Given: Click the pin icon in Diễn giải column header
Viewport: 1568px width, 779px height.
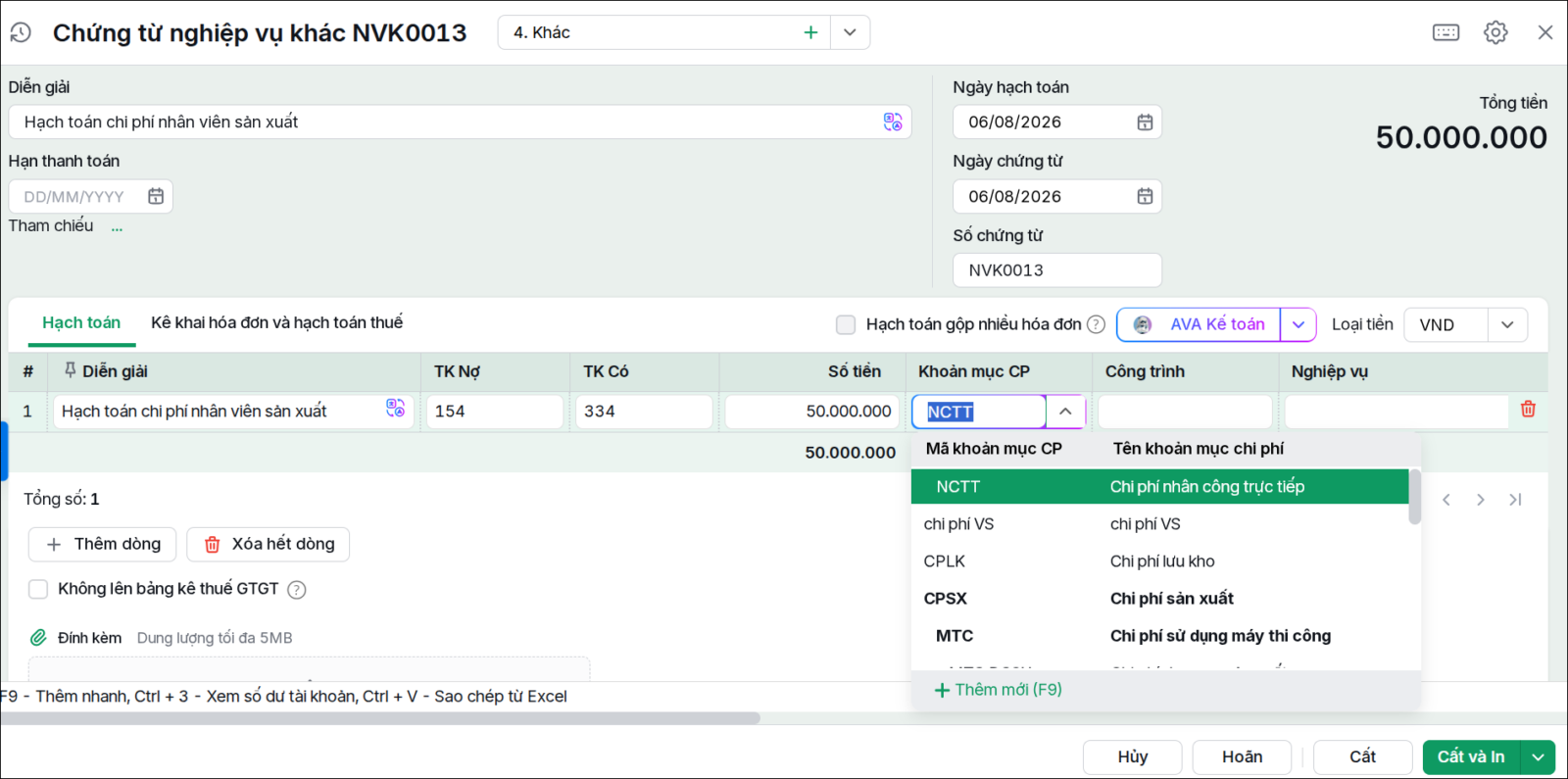Looking at the screenshot, I should [x=70, y=370].
